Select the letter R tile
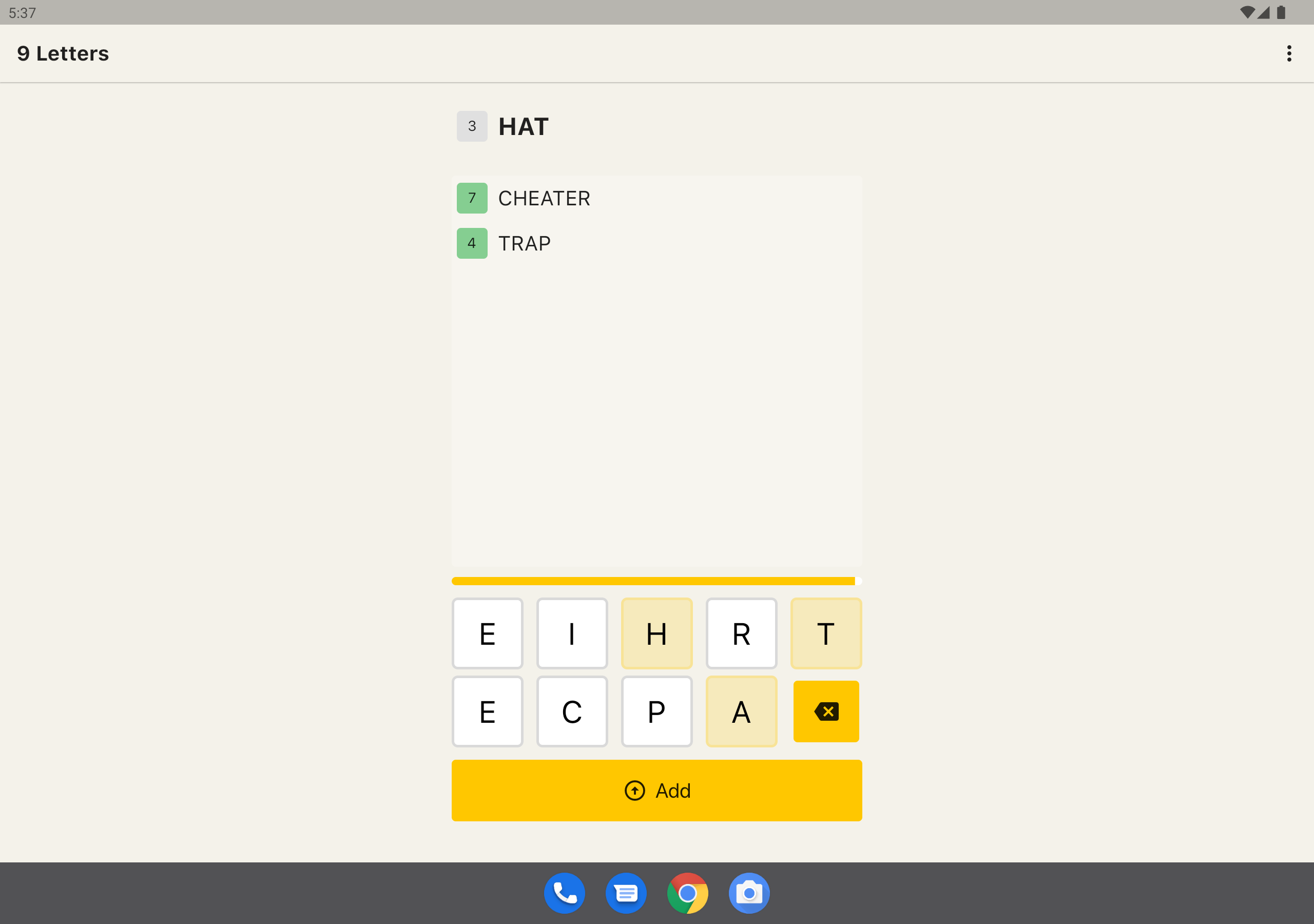Viewport: 1314px width, 924px height. tap(741, 633)
